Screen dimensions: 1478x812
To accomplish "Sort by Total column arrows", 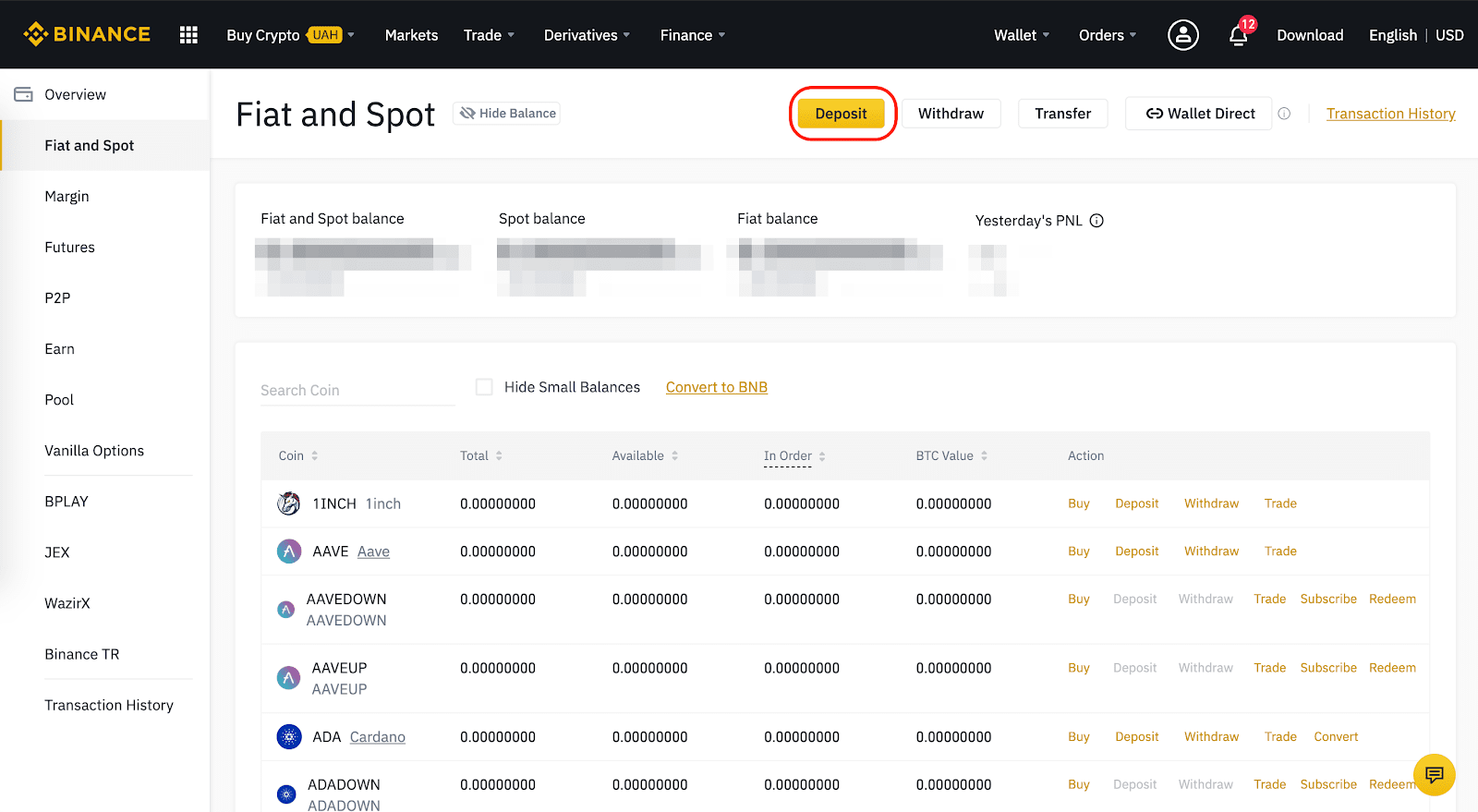I will (499, 456).
